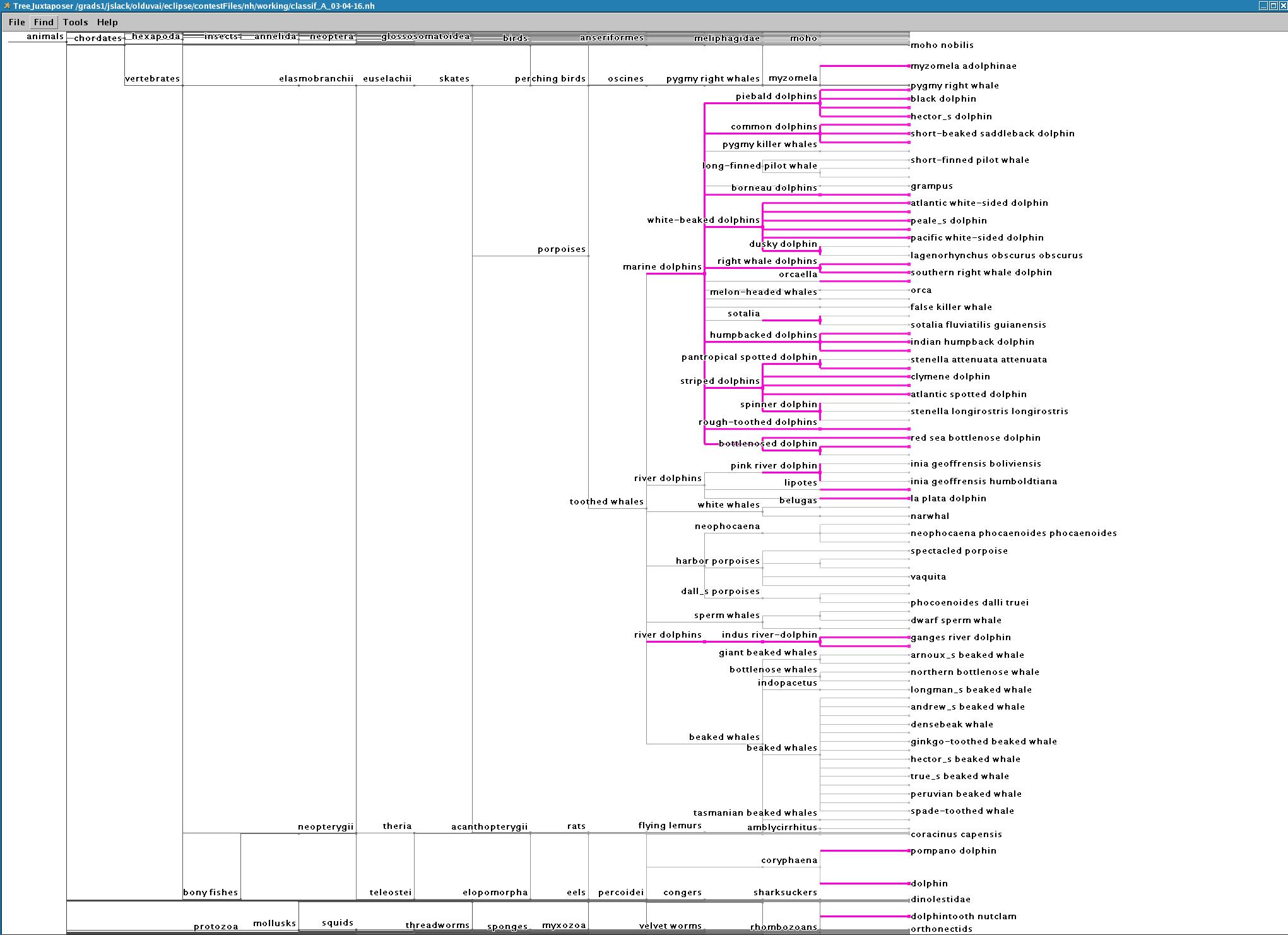Select the 'animals' root node label
The image size is (1288, 935).
pos(45,37)
